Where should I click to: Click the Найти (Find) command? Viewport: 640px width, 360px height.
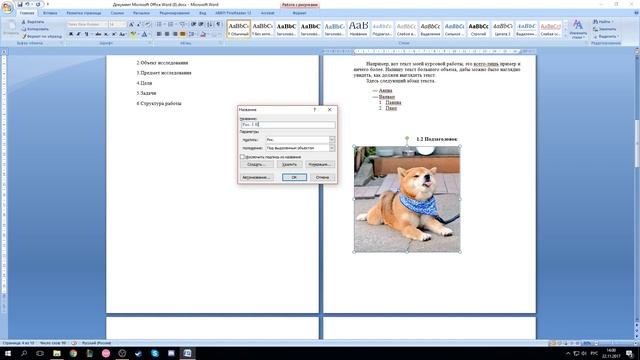pyautogui.click(x=604, y=22)
